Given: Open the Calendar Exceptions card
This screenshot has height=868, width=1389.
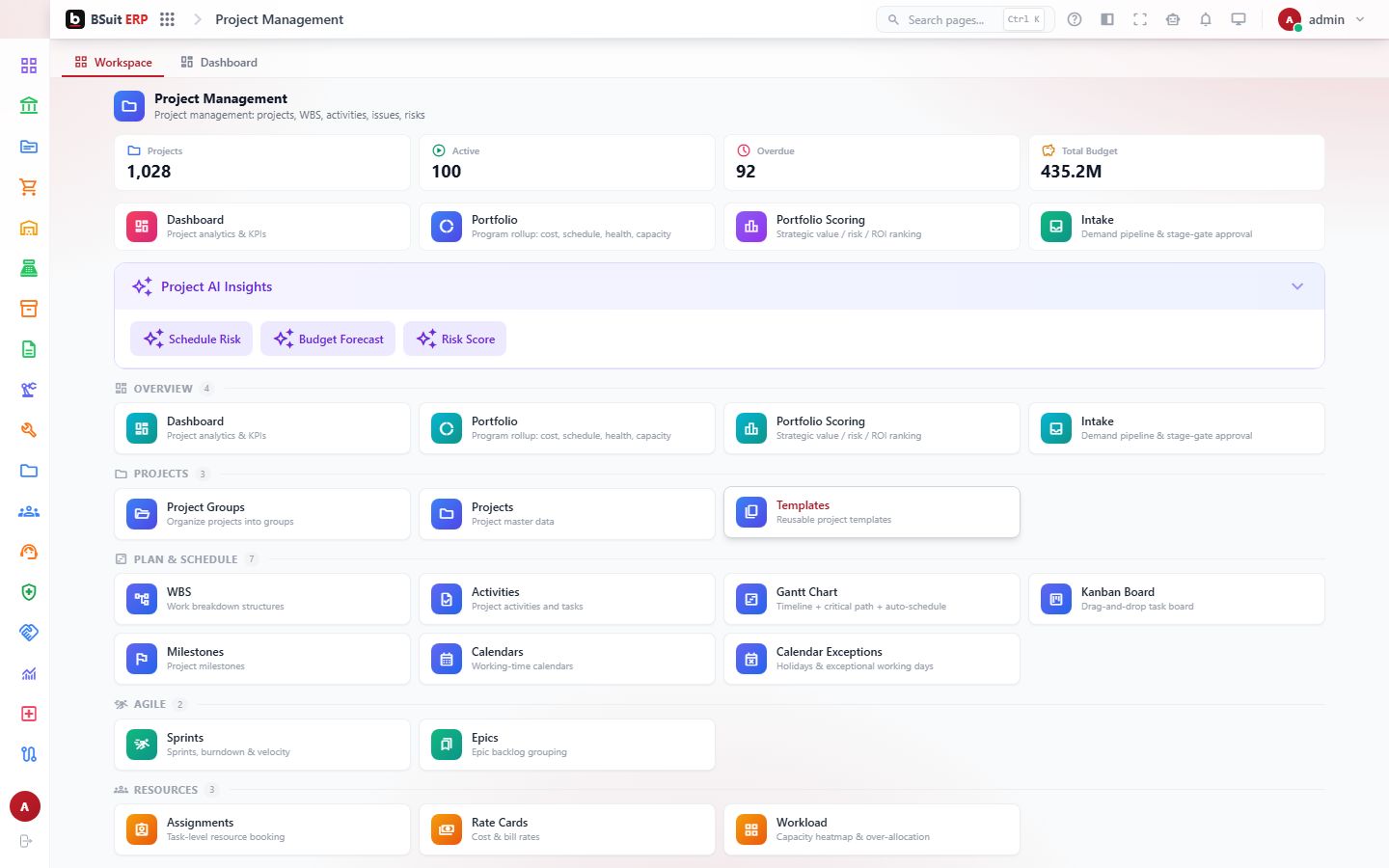Looking at the screenshot, I should pyautogui.click(x=871, y=659).
